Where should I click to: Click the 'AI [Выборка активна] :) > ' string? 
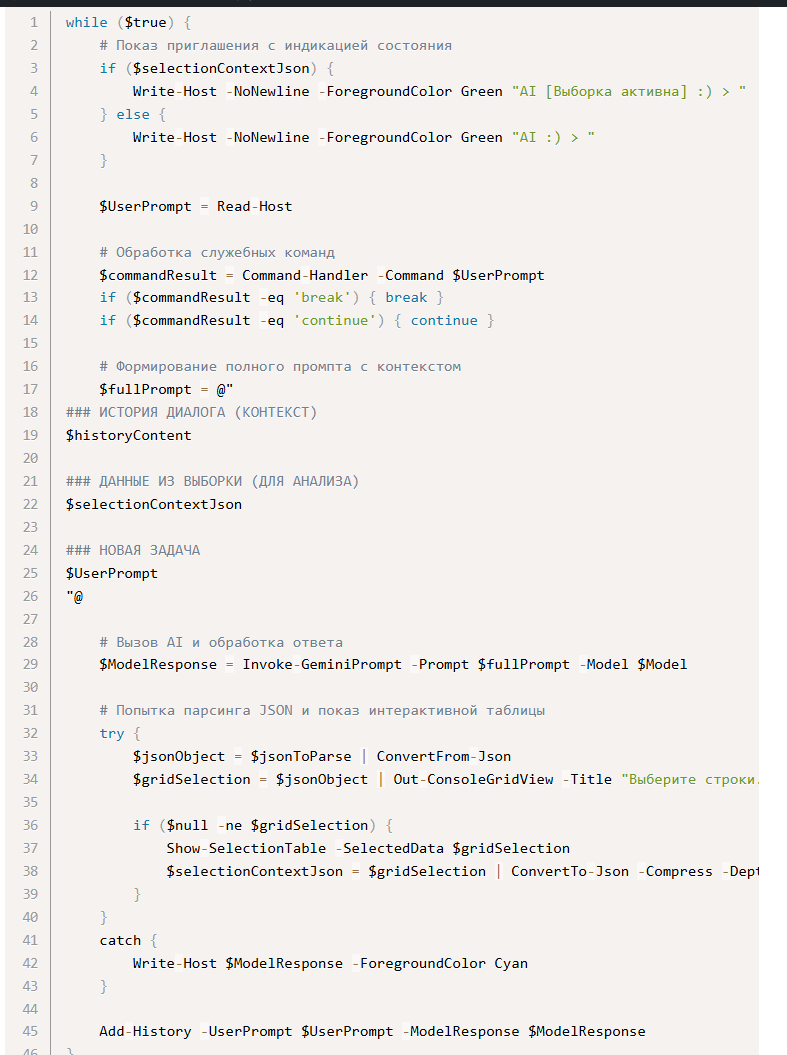pyautogui.click(x=629, y=91)
